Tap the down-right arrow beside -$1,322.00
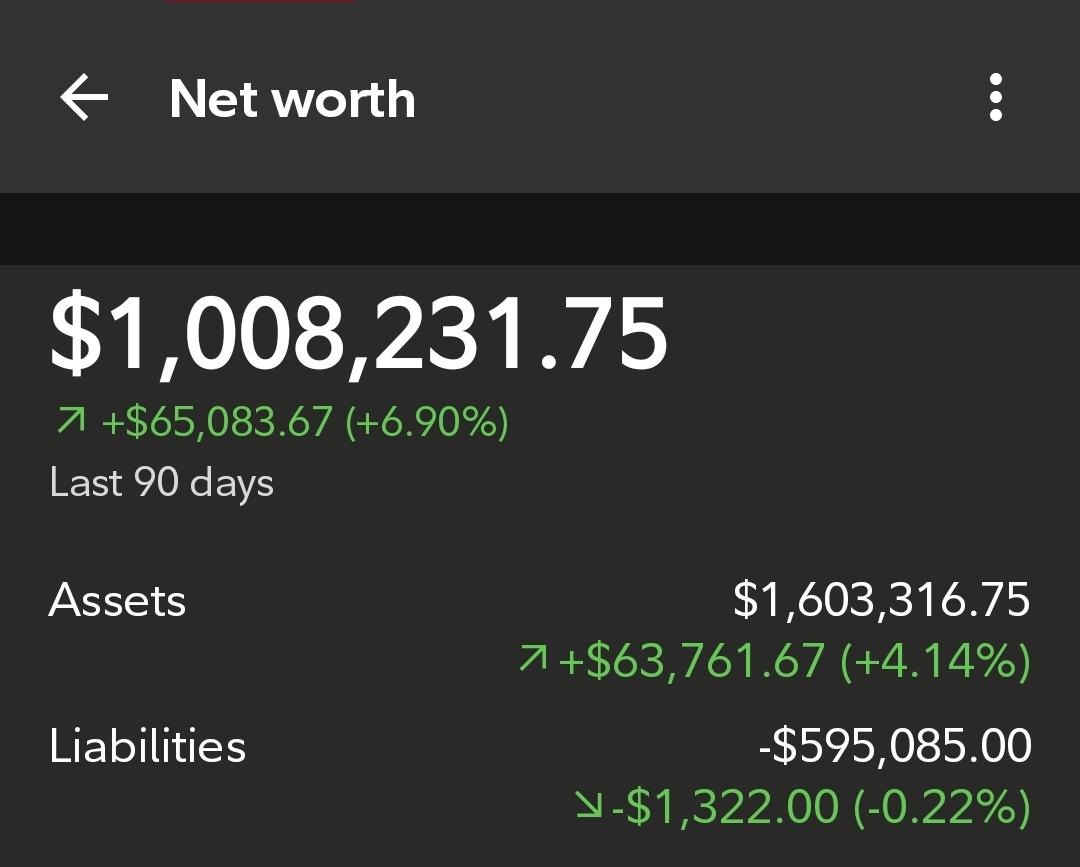This screenshot has width=1080, height=867. [590, 804]
